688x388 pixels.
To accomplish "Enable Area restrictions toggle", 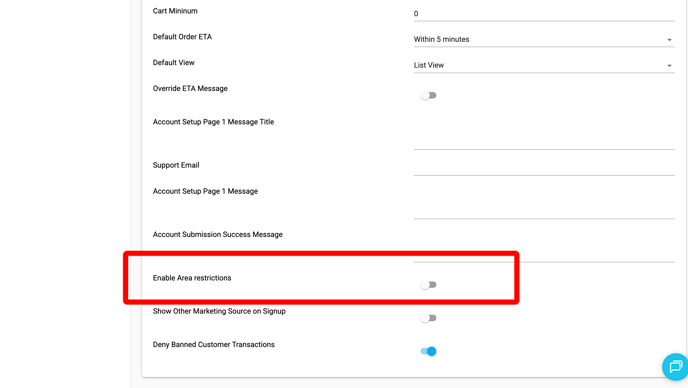I will 428,285.
